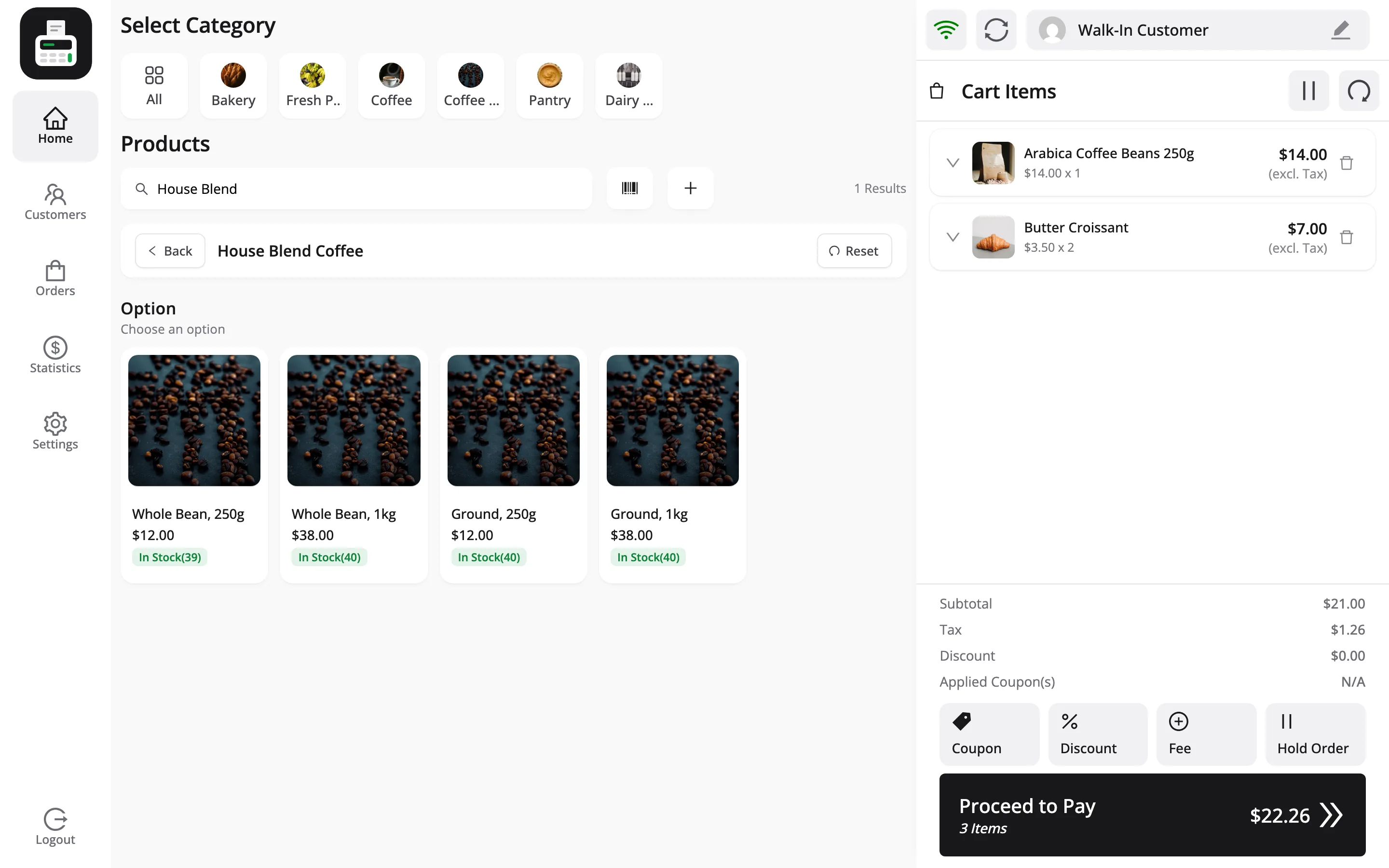Viewport: 1389px width, 868px height.
Task: Choose Whole Bean, 1kg option
Action: [354, 465]
